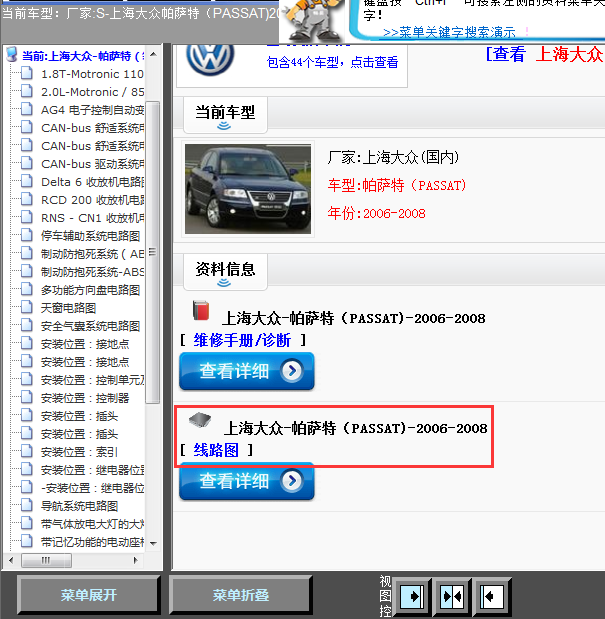This screenshot has width=605, height=619.
Task: Click the red book icon for 维修手册
Action: point(201,310)
